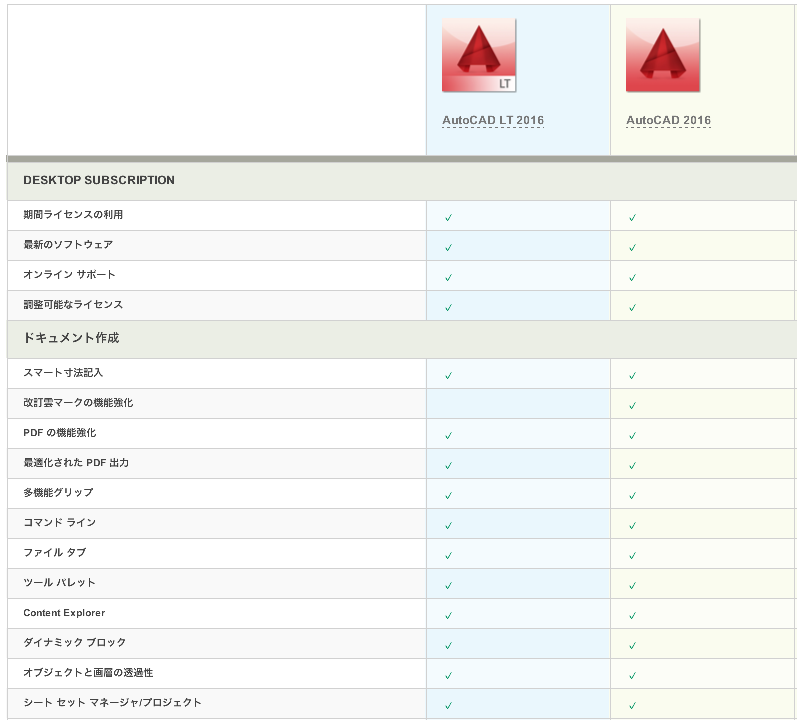Click AutoCAD LT checkmark for ダイナミック ブロック

click(x=448, y=646)
